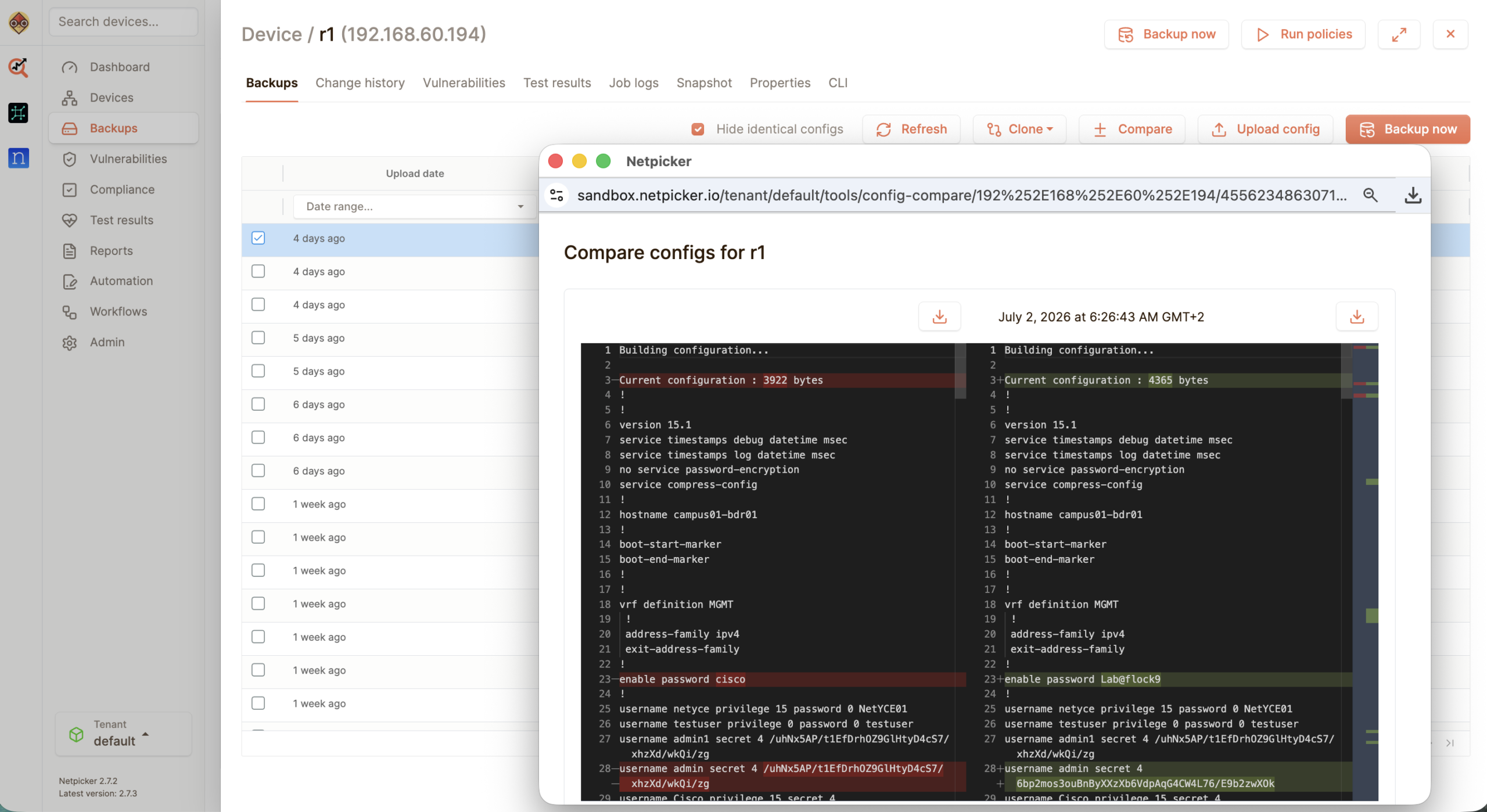Click the Compliance checkmark icon
The image size is (1487, 812).
pyautogui.click(x=70, y=190)
